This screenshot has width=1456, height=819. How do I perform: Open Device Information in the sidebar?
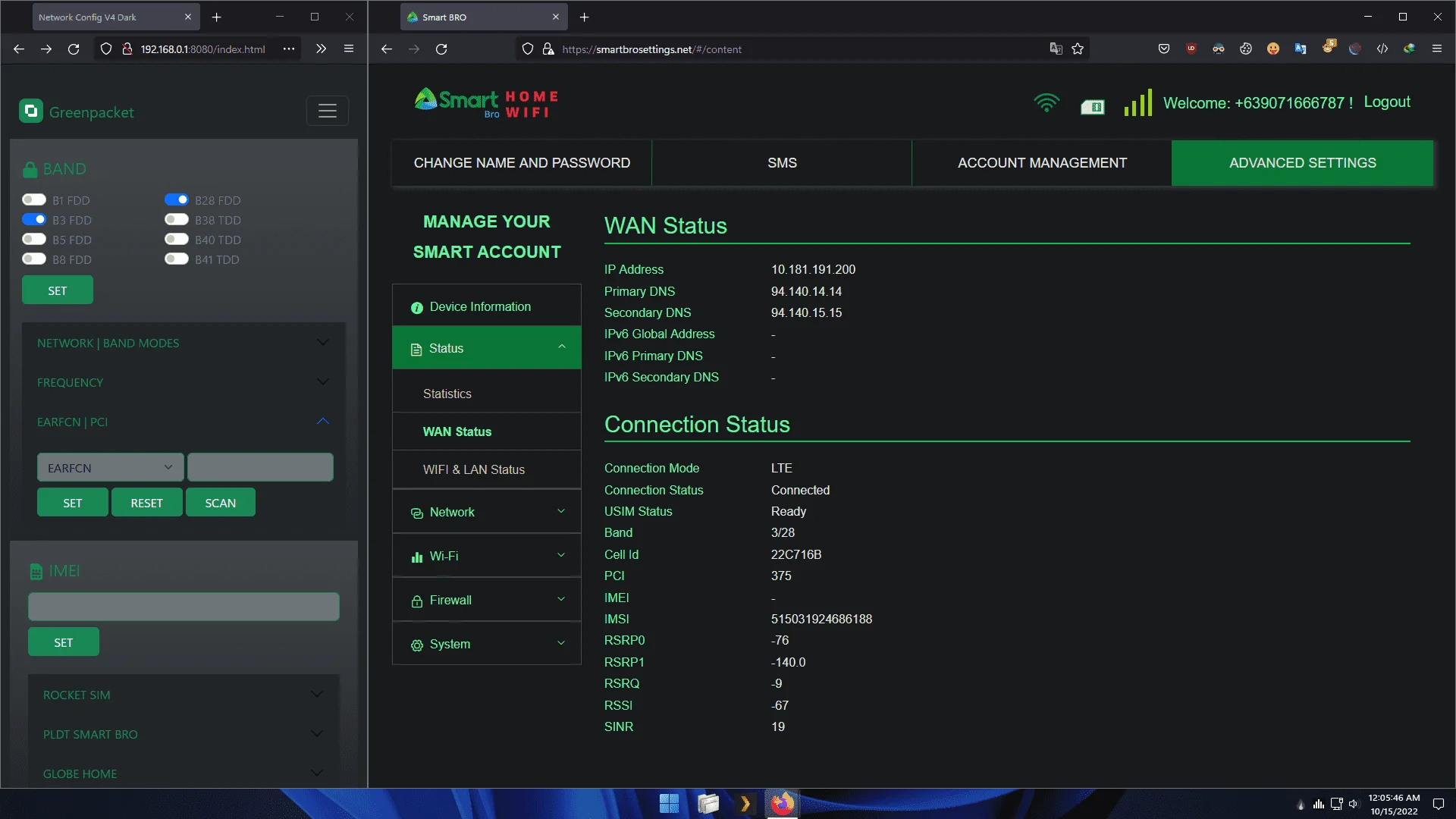pyautogui.click(x=487, y=306)
